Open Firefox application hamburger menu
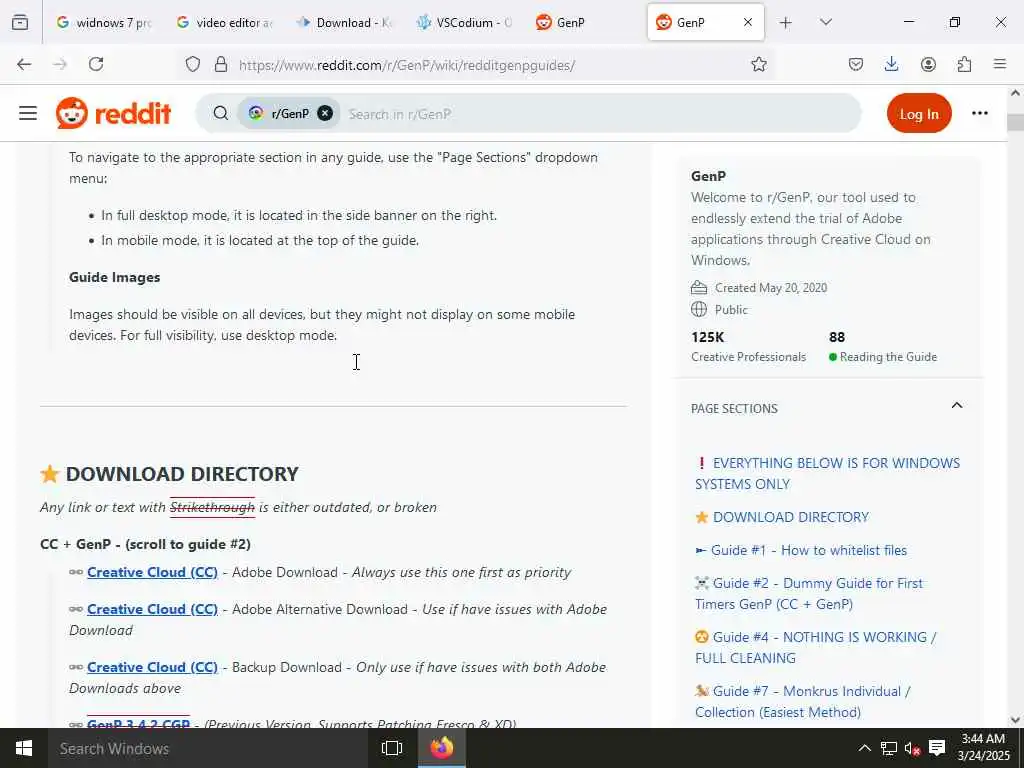Image resolution: width=1024 pixels, height=768 pixels. pyautogui.click(x=1000, y=64)
